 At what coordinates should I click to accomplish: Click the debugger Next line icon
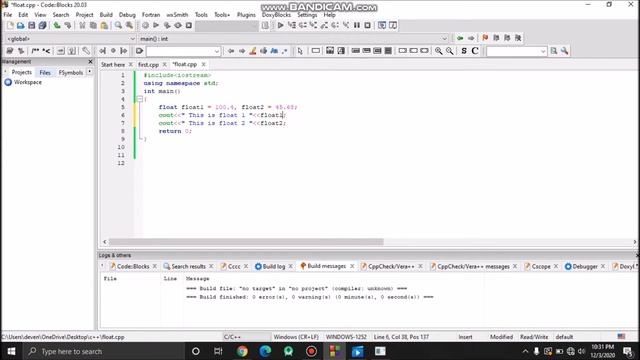[x=302, y=25]
